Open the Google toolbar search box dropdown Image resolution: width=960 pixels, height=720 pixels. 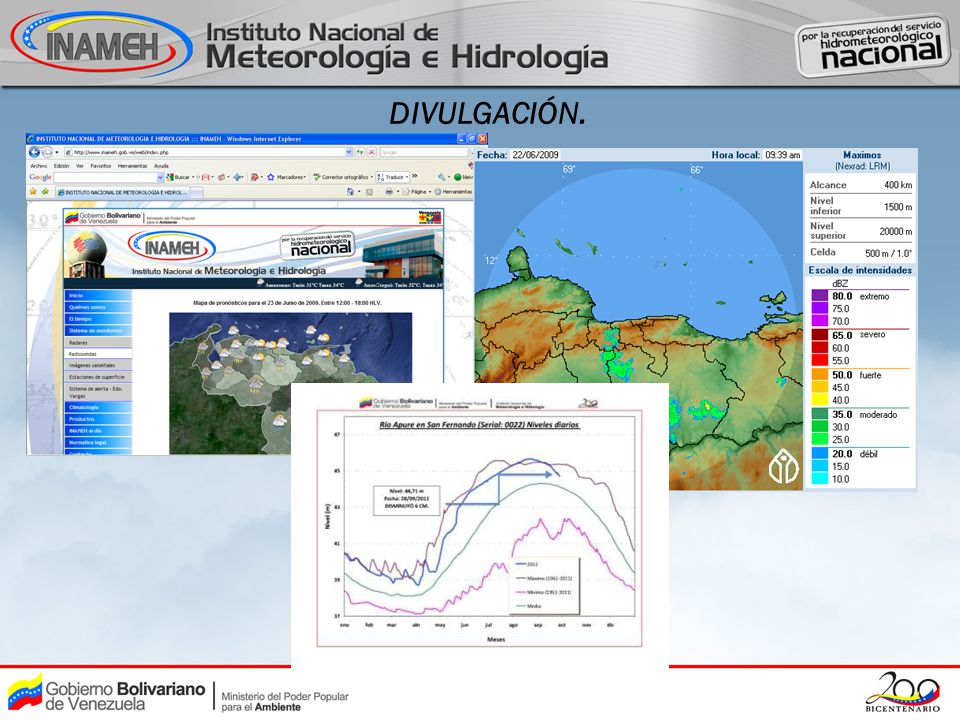[160, 177]
